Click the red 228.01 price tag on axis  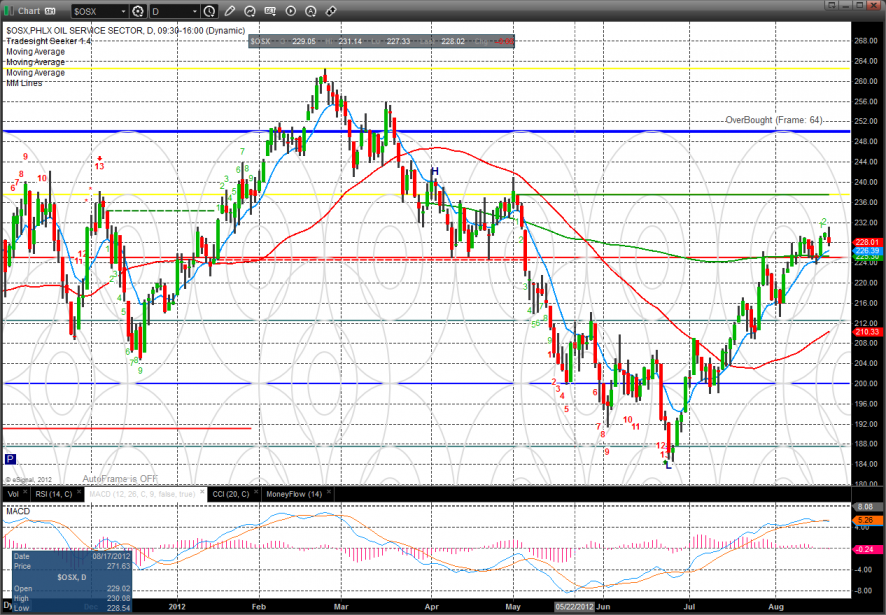pyautogui.click(x=867, y=242)
